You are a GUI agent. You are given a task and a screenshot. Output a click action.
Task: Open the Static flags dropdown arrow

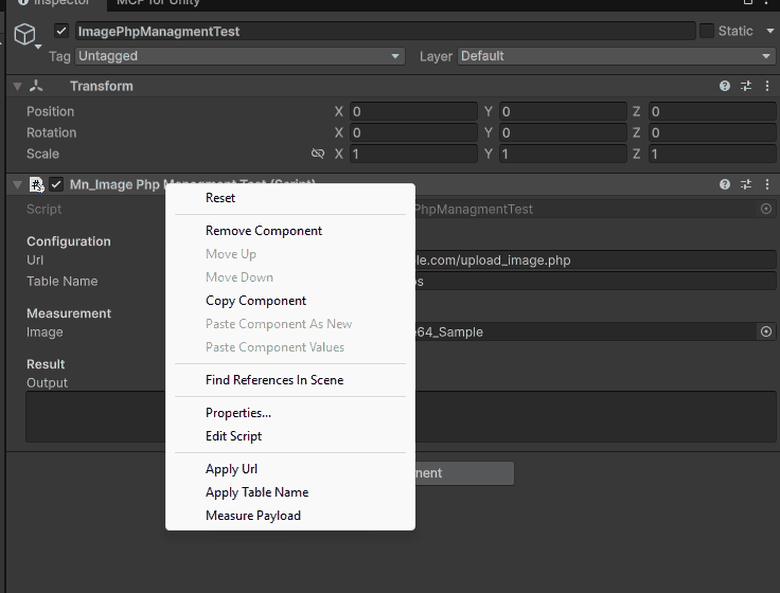tap(770, 31)
